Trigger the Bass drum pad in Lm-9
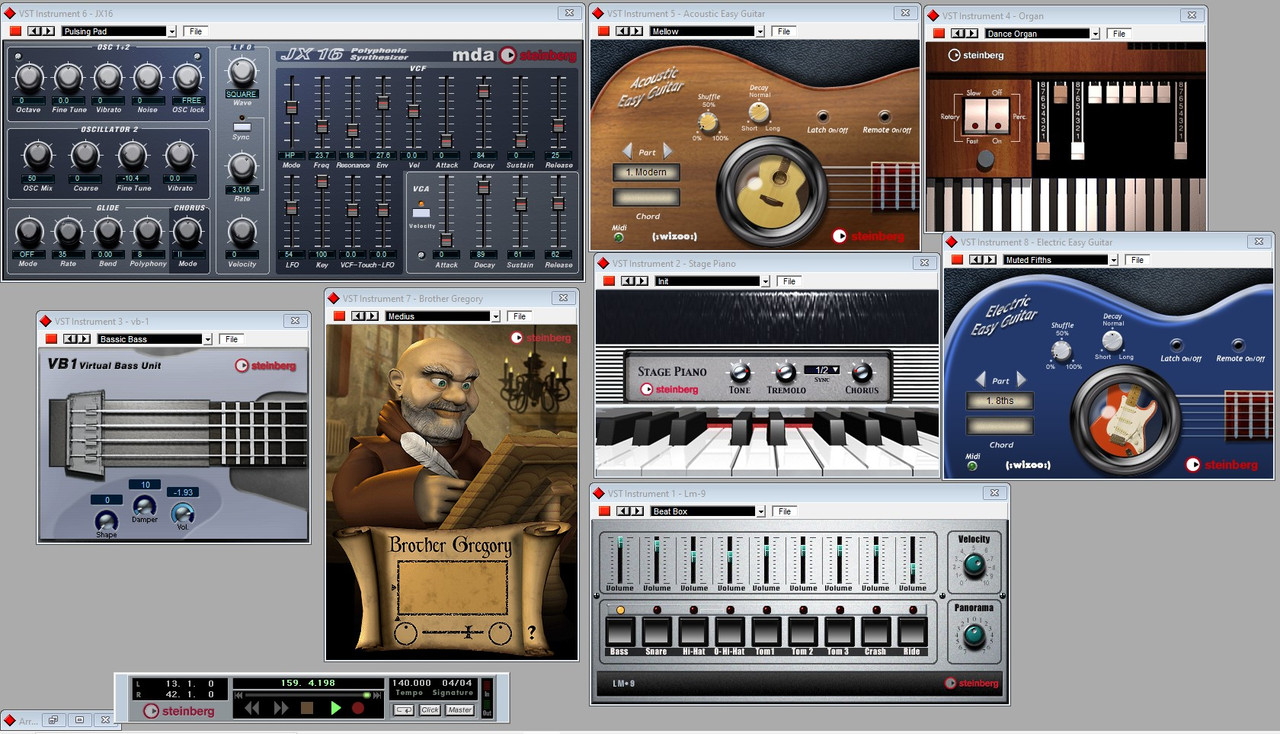Viewport: 1280px width, 734px height. pos(620,631)
